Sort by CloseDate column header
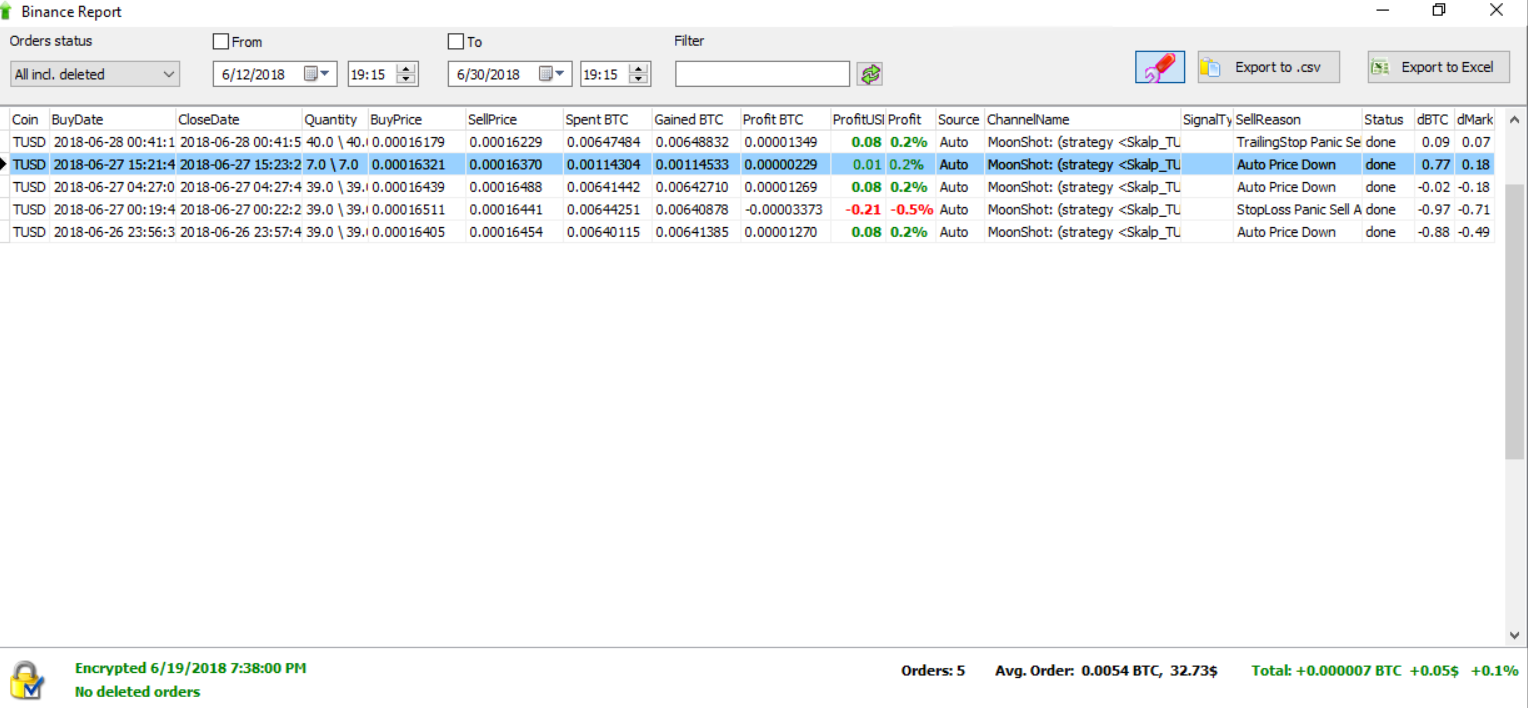The width and height of the screenshot is (1528, 708). pos(239,119)
